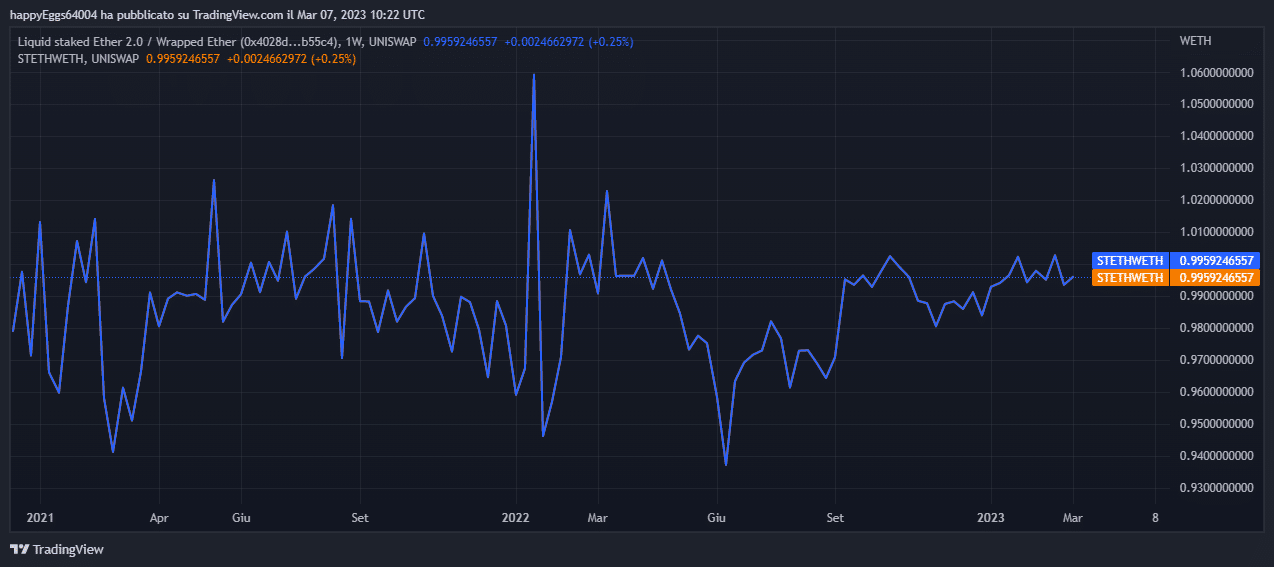
Task: Click the 0.9300000000 price scale label
Action: point(1216,488)
